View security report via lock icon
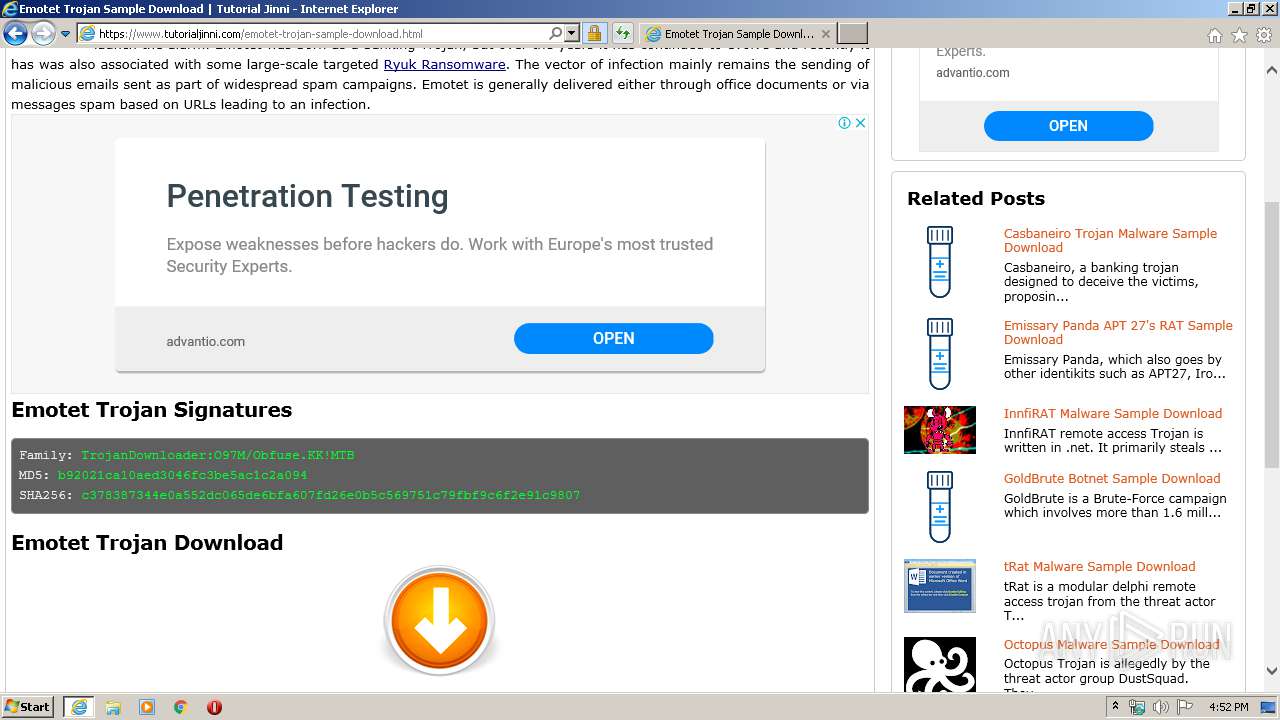Screen dimensions: 1280x720 coord(594,34)
